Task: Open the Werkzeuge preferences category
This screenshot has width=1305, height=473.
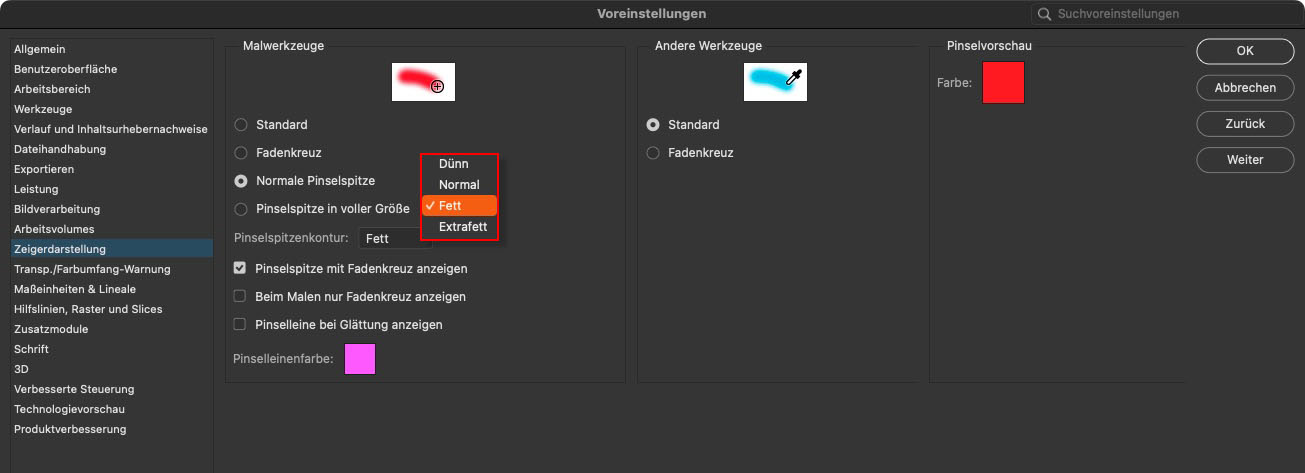Action: tap(43, 109)
